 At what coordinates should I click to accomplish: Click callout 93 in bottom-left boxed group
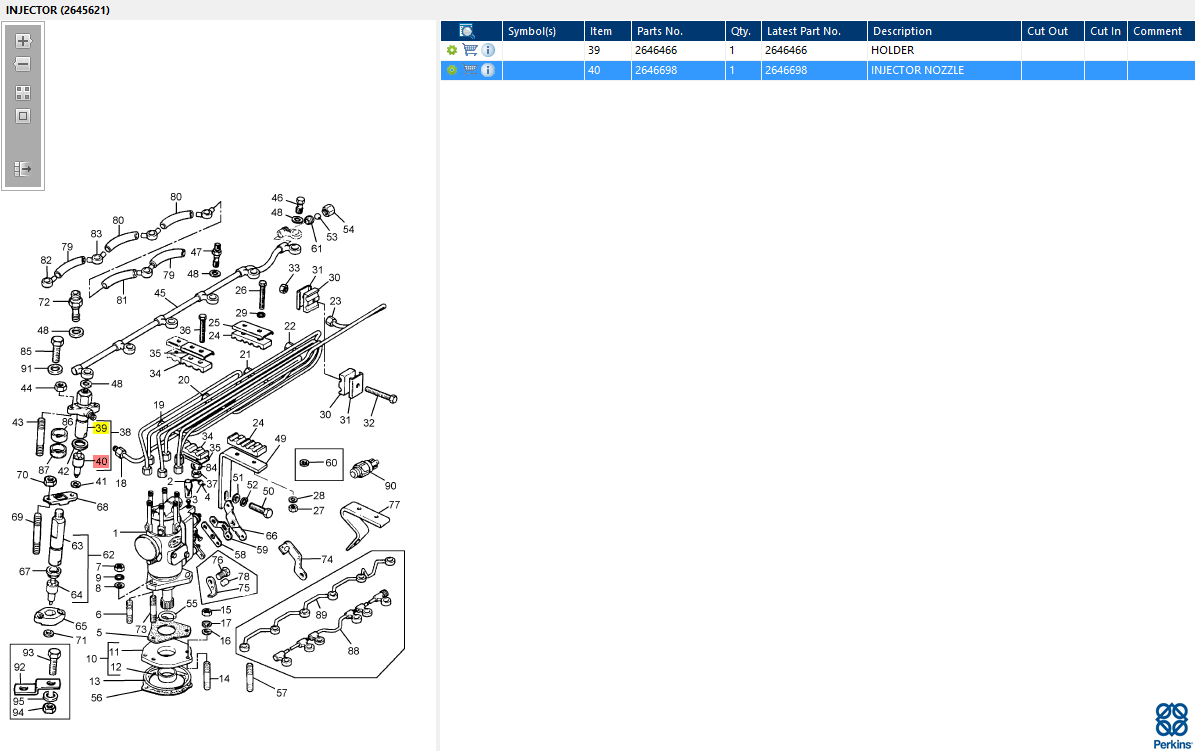point(28,653)
